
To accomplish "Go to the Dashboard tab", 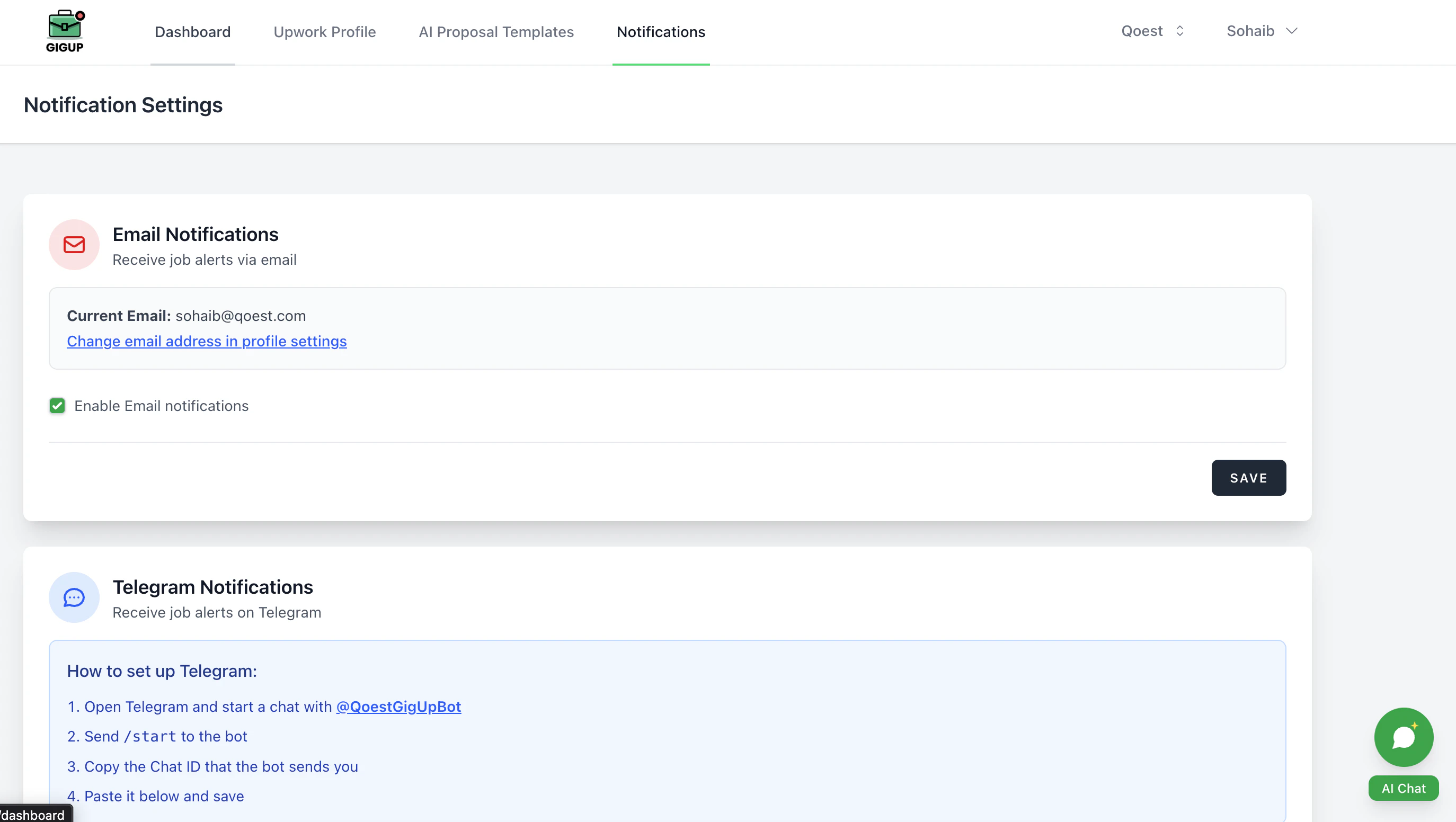I will (193, 32).
